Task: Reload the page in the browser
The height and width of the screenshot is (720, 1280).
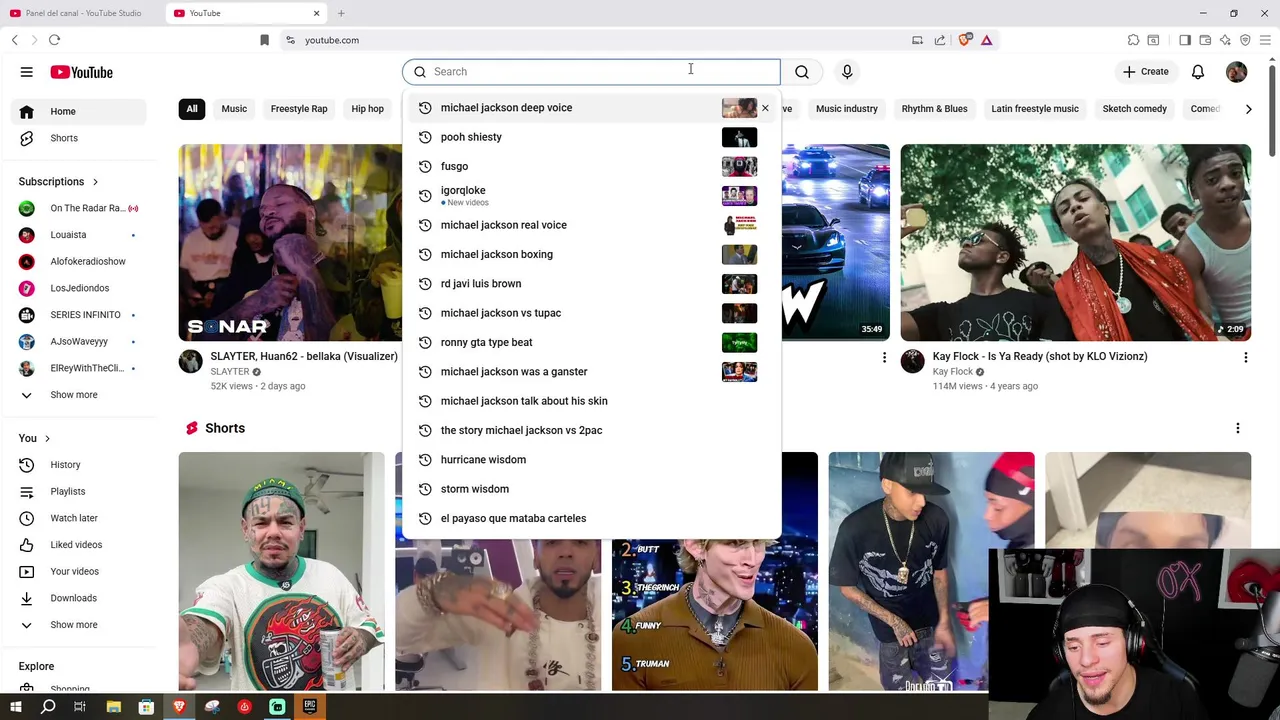Action: (54, 40)
